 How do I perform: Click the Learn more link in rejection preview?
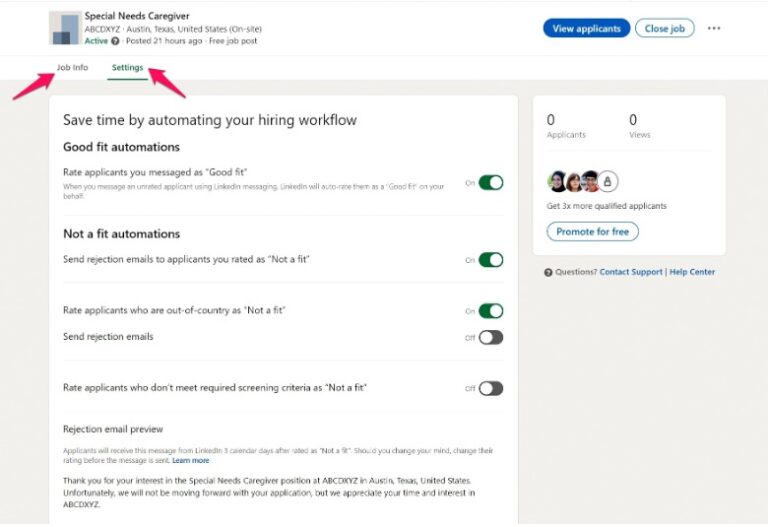point(191,460)
